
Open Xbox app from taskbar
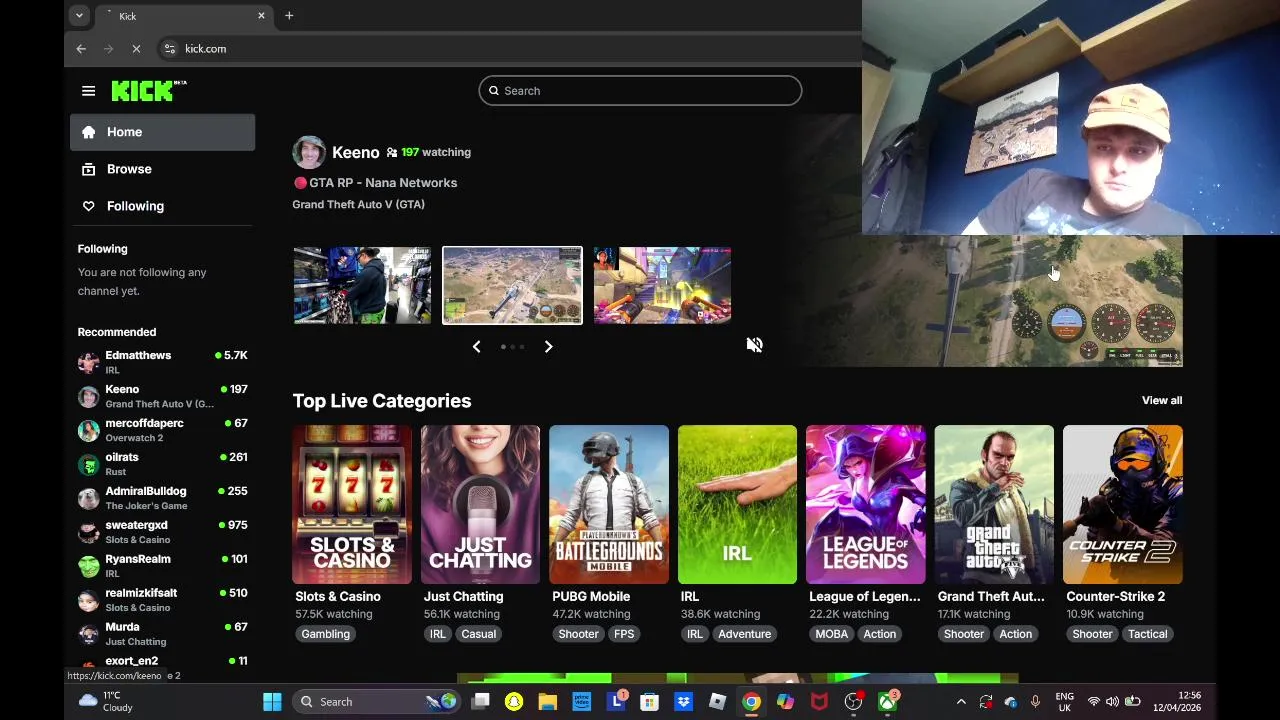(887, 701)
